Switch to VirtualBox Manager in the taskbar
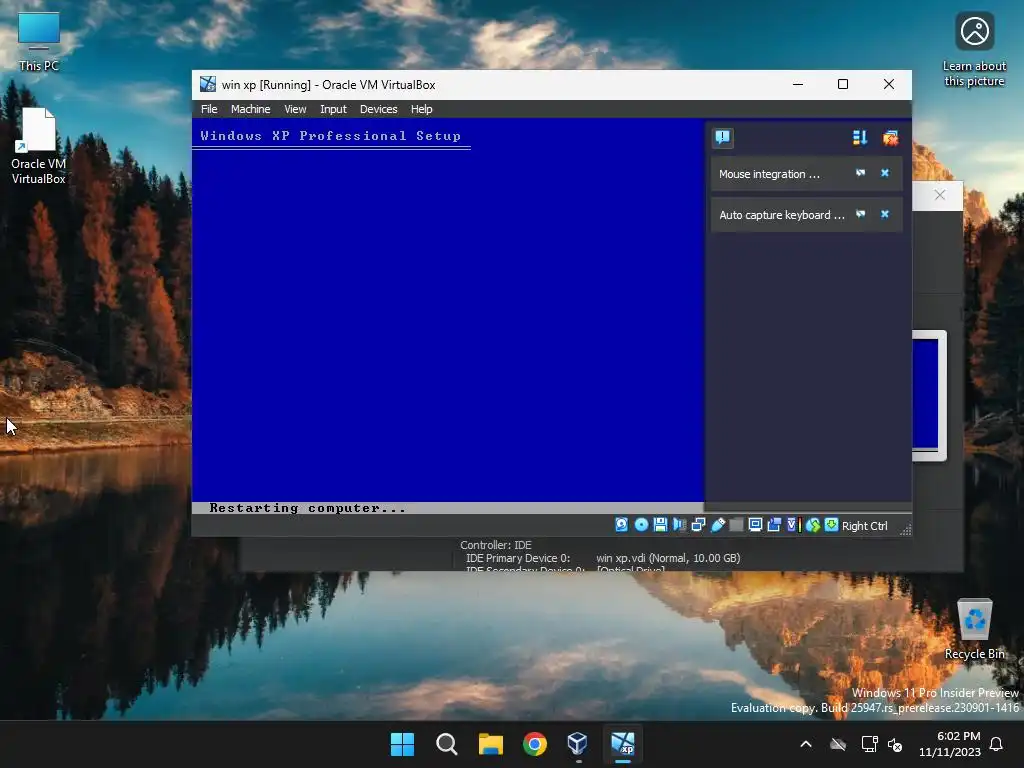This screenshot has width=1024, height=768. (x=579, y=744)
